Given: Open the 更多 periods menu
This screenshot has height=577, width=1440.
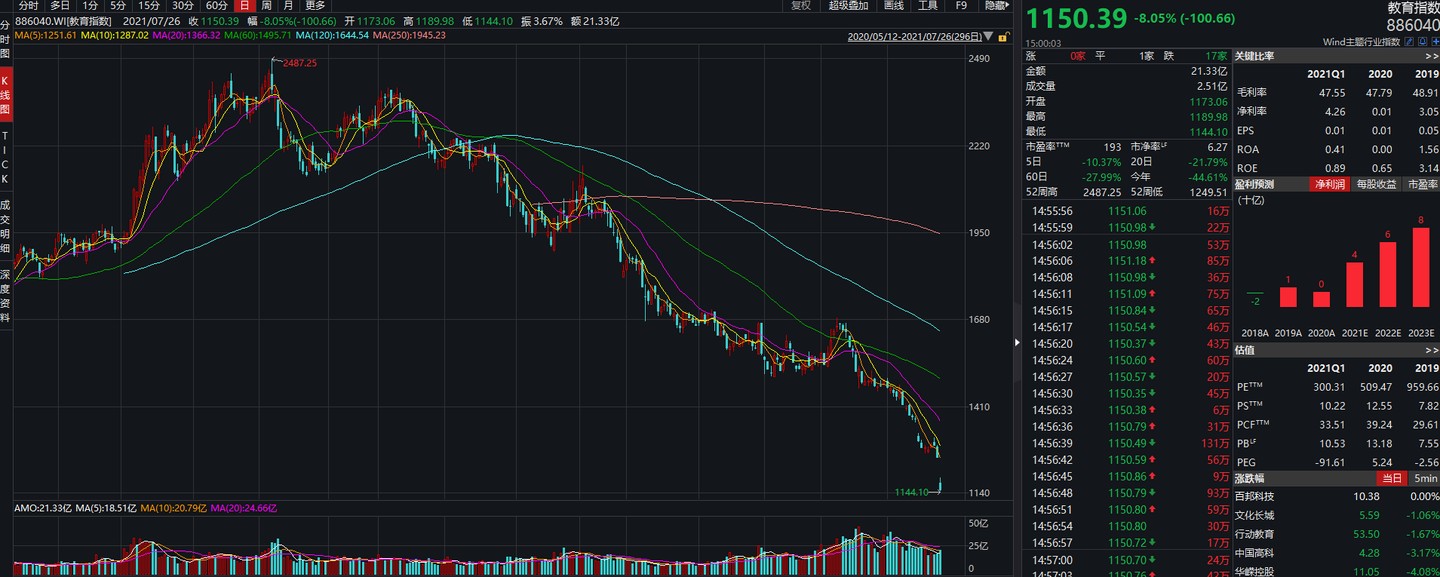Looking at the screenshot, I should (314, 6).
